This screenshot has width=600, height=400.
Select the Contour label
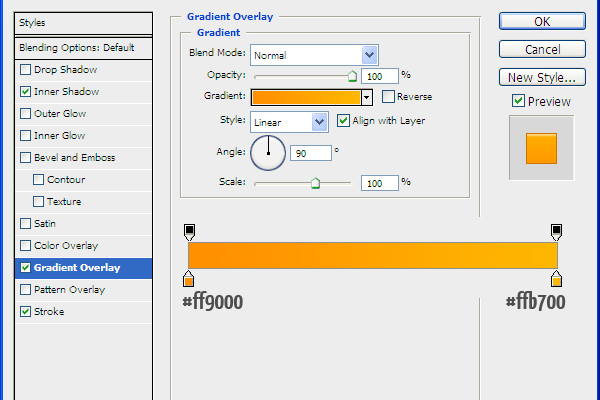click(66, 180)
